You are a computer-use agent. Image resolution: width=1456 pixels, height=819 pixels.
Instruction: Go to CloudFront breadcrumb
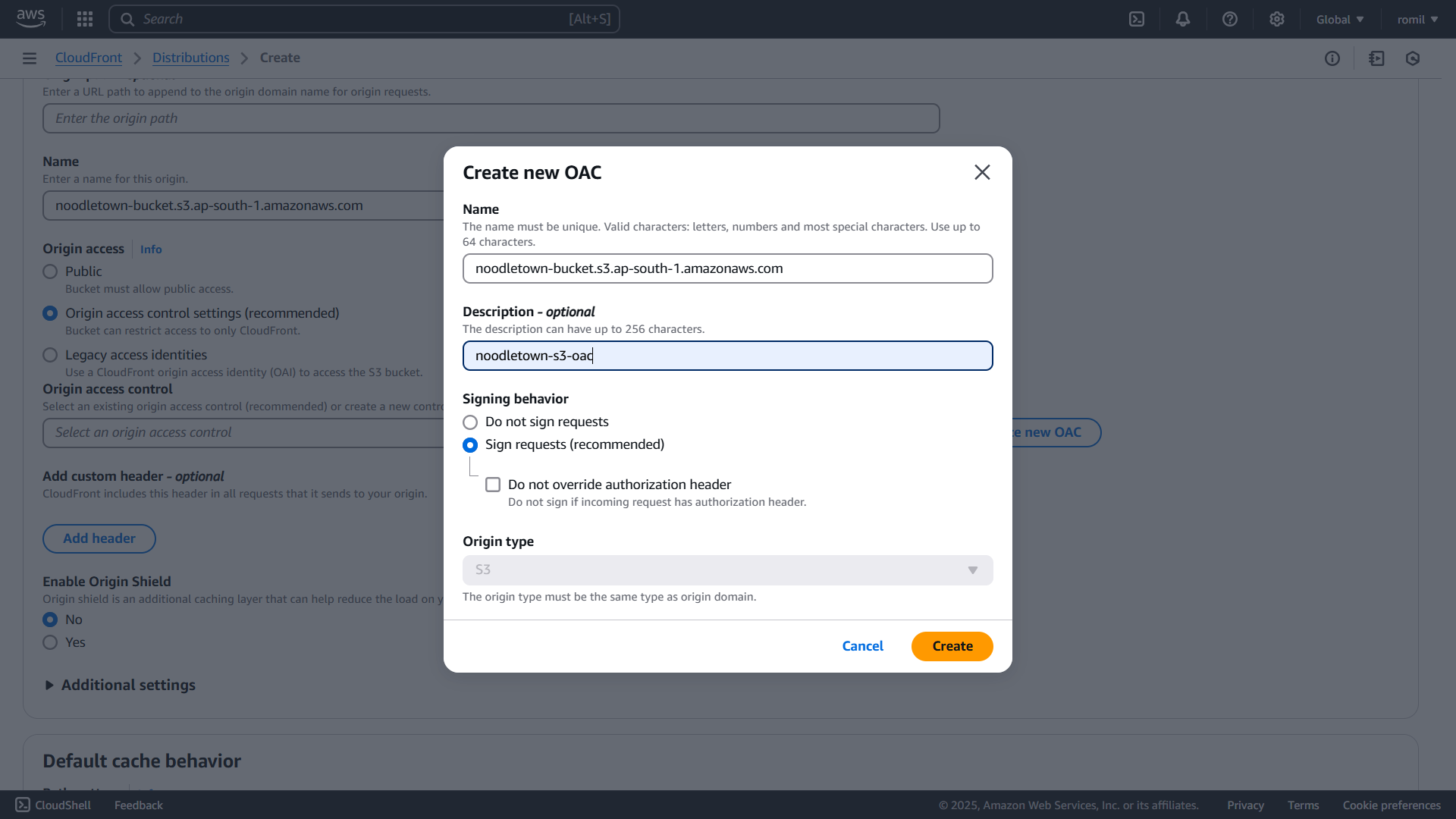coord(88,58)
